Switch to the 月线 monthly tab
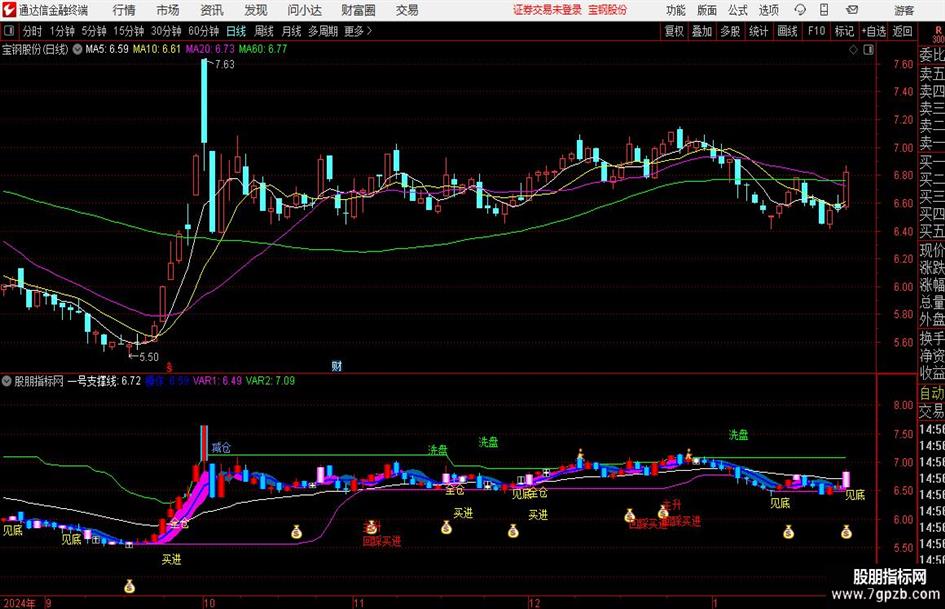The height and width of the screenshot is (609, 945). [x=291, y=31]
